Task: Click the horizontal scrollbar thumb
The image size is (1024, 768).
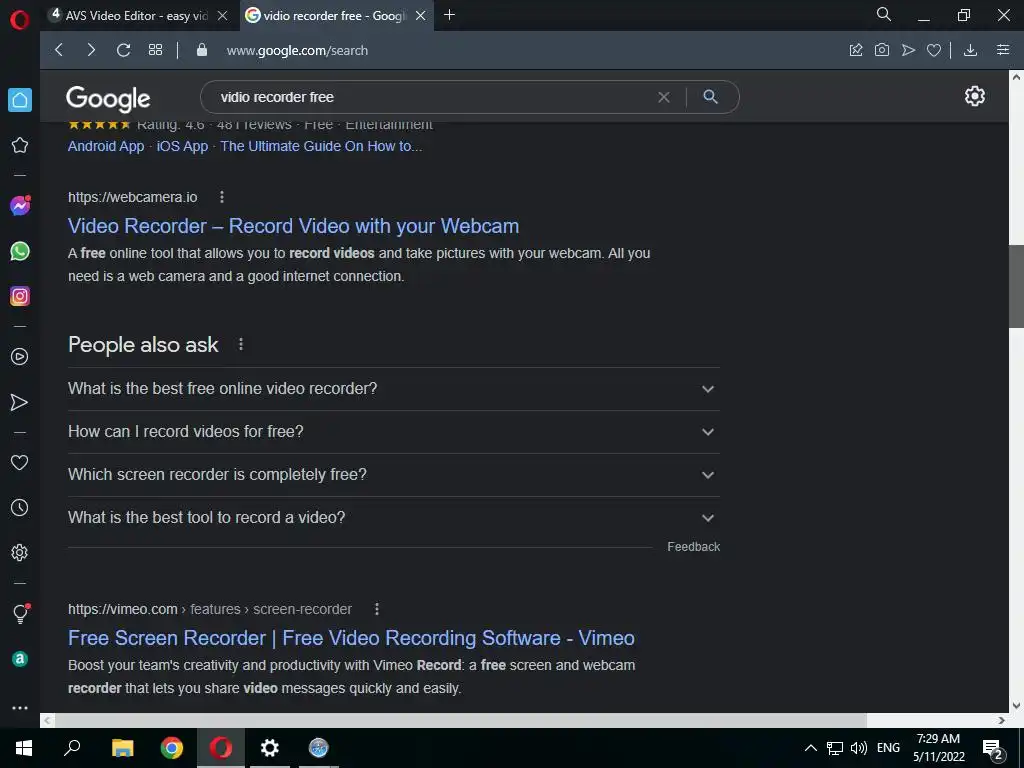Action: (x=460, y=720)
